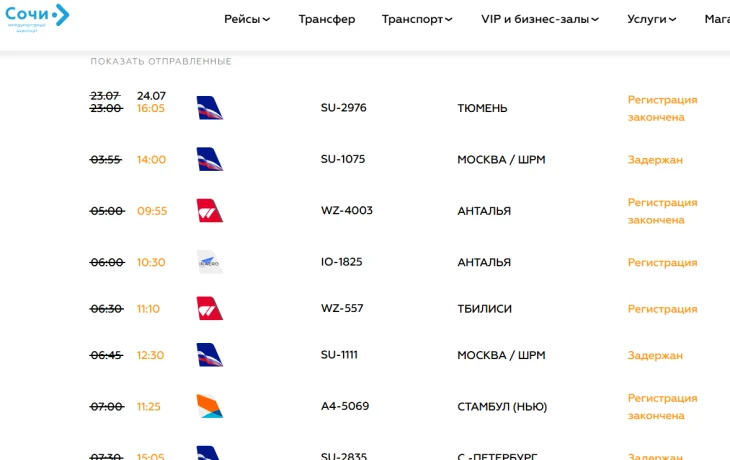Open VIP и бизнес-залы dropdown

point(540,19)
